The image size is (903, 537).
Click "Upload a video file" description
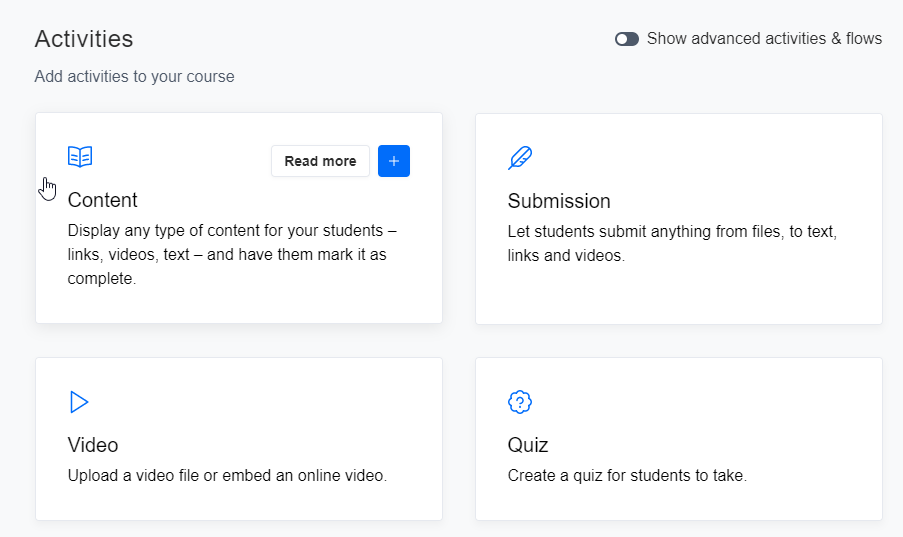pos(227,475)
